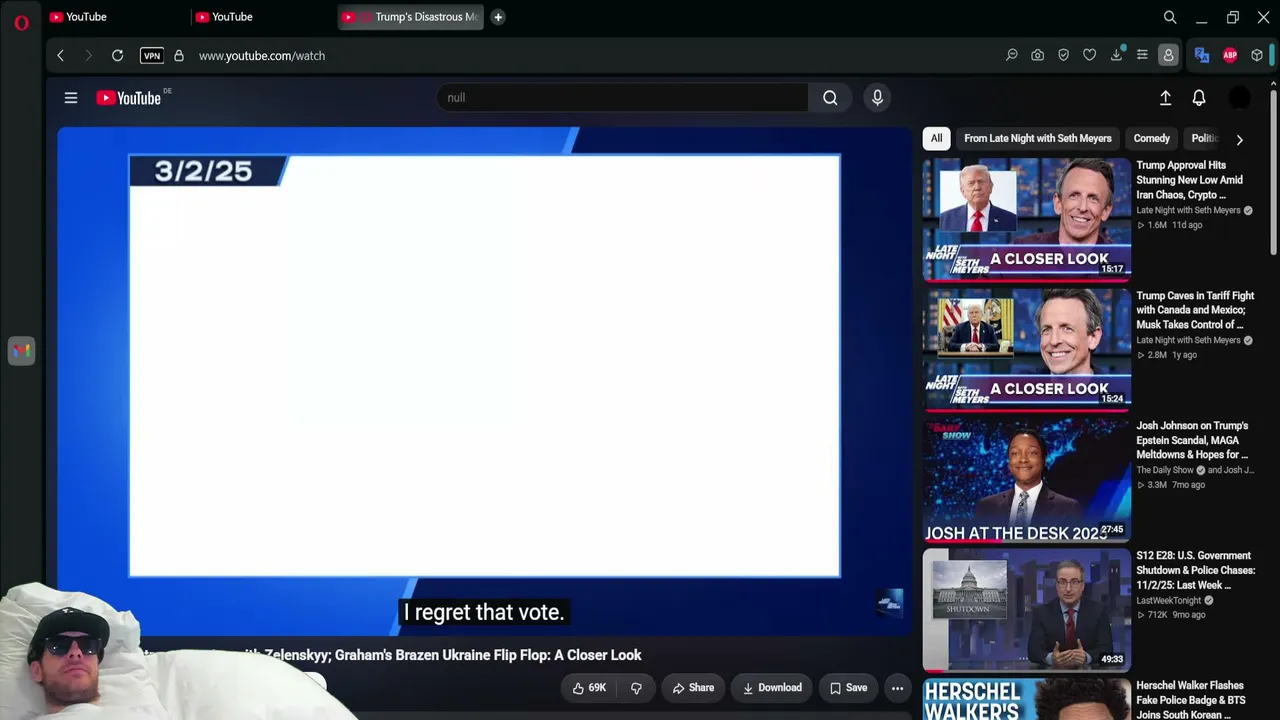
Task: Click the "1.6M 11d ago" view count text
Action: [1170, 225]
